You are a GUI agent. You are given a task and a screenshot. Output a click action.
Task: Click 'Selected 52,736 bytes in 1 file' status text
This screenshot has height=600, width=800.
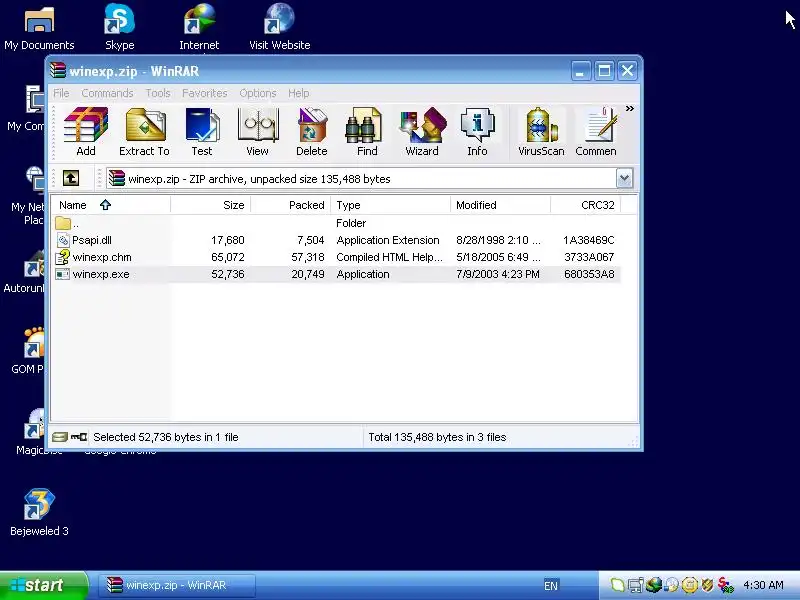click(x=166, y=437)
